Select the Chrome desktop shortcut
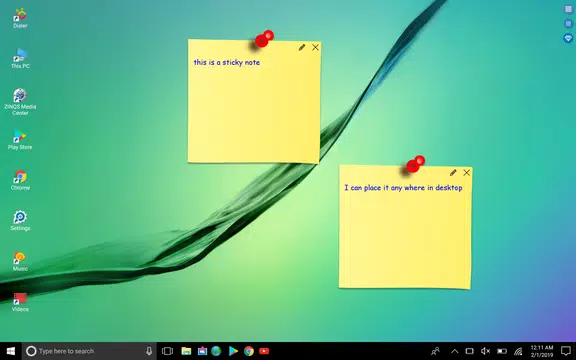This screenshot has height=360, width=576. pos(20,180)
